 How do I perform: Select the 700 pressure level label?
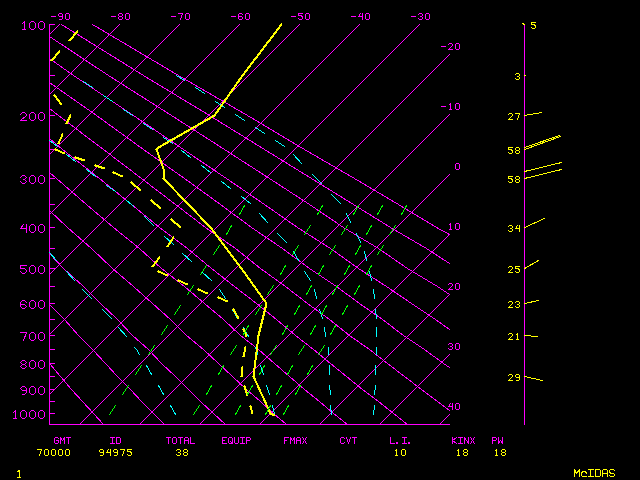pyautogui.click(x=34, y=336)
